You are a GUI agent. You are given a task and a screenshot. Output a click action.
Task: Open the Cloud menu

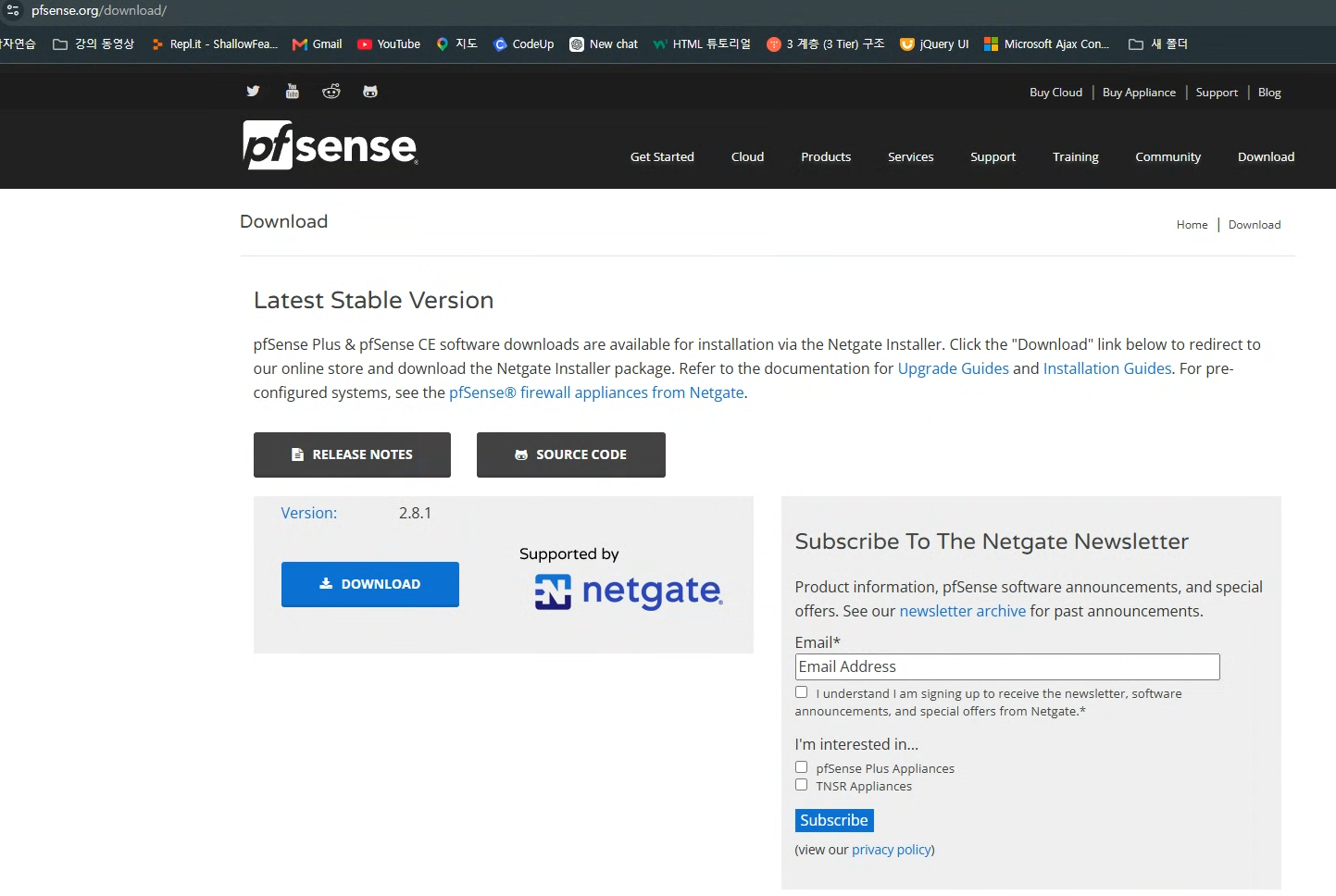pos(747,156)
